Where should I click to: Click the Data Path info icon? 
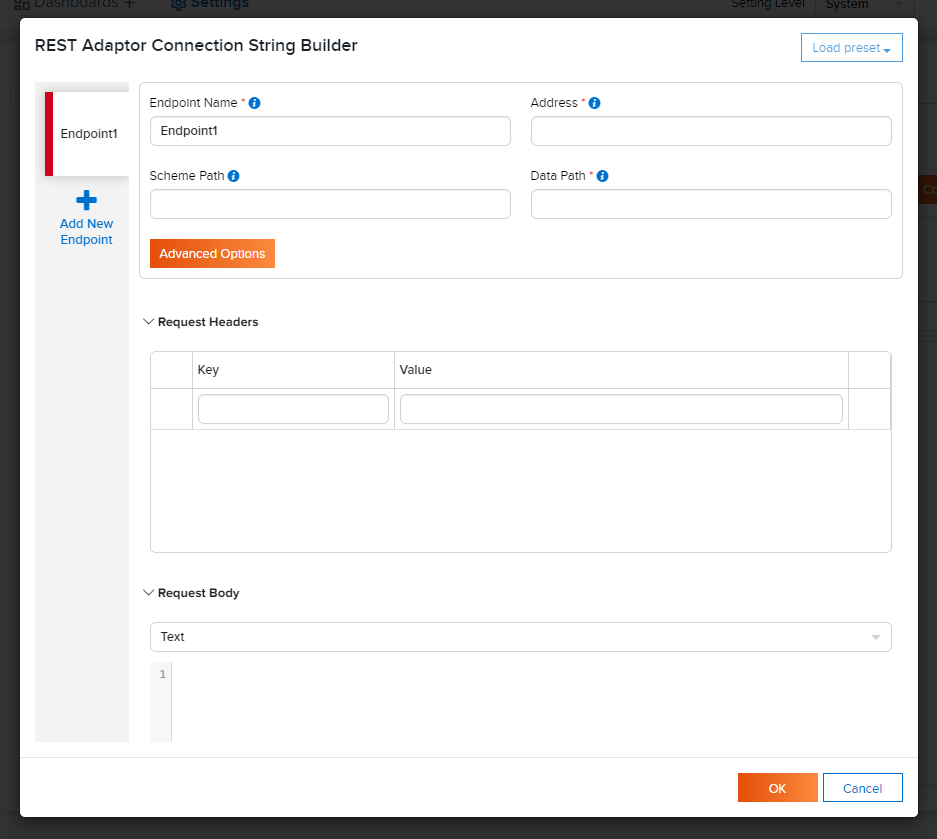click(602, 176)
